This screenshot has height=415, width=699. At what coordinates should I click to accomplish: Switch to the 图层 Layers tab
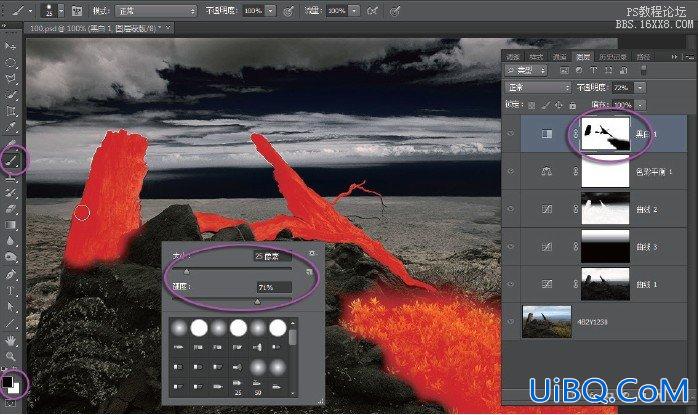click(583, 57)
